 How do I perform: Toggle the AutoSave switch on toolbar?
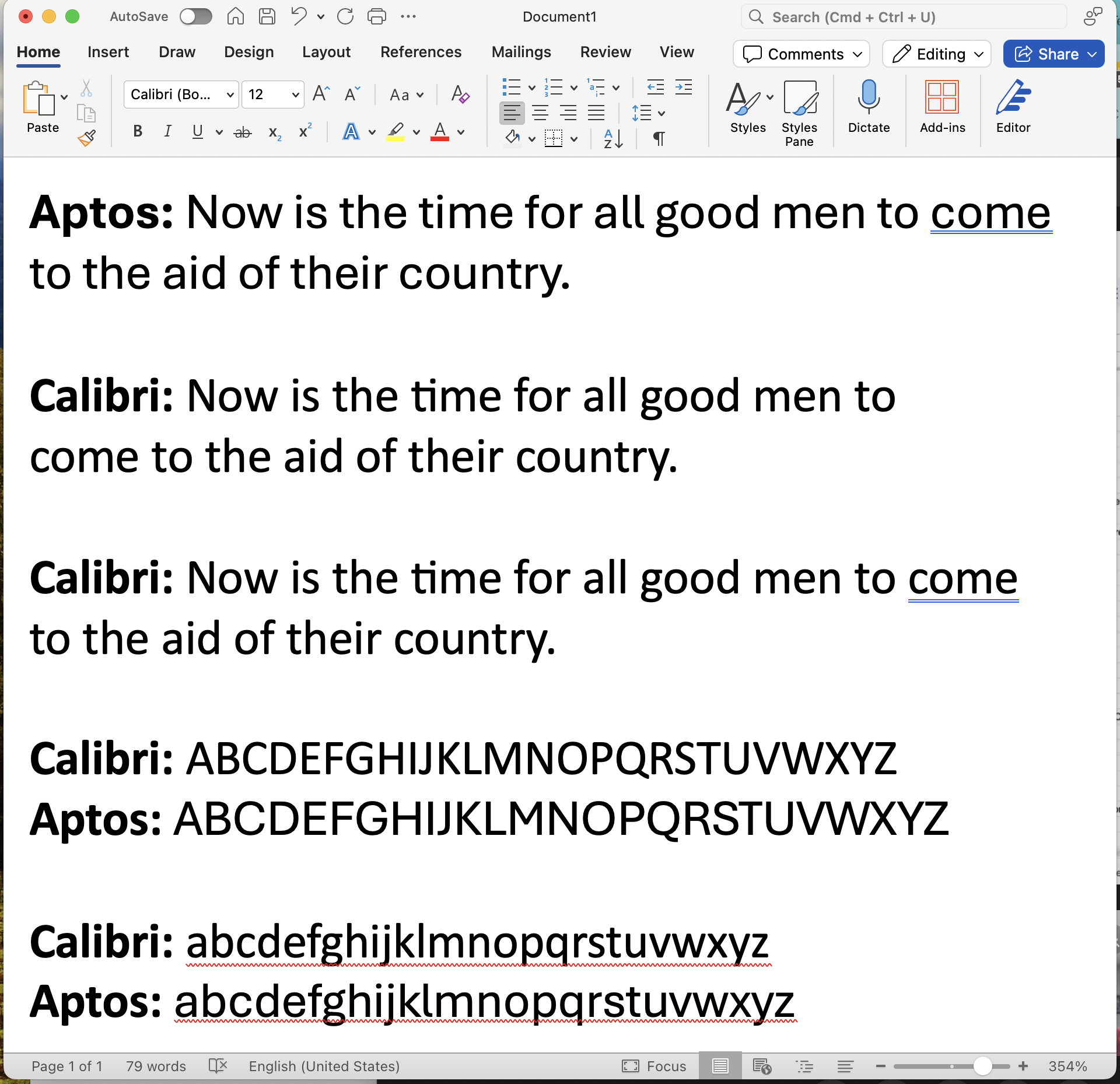[197, 16]
